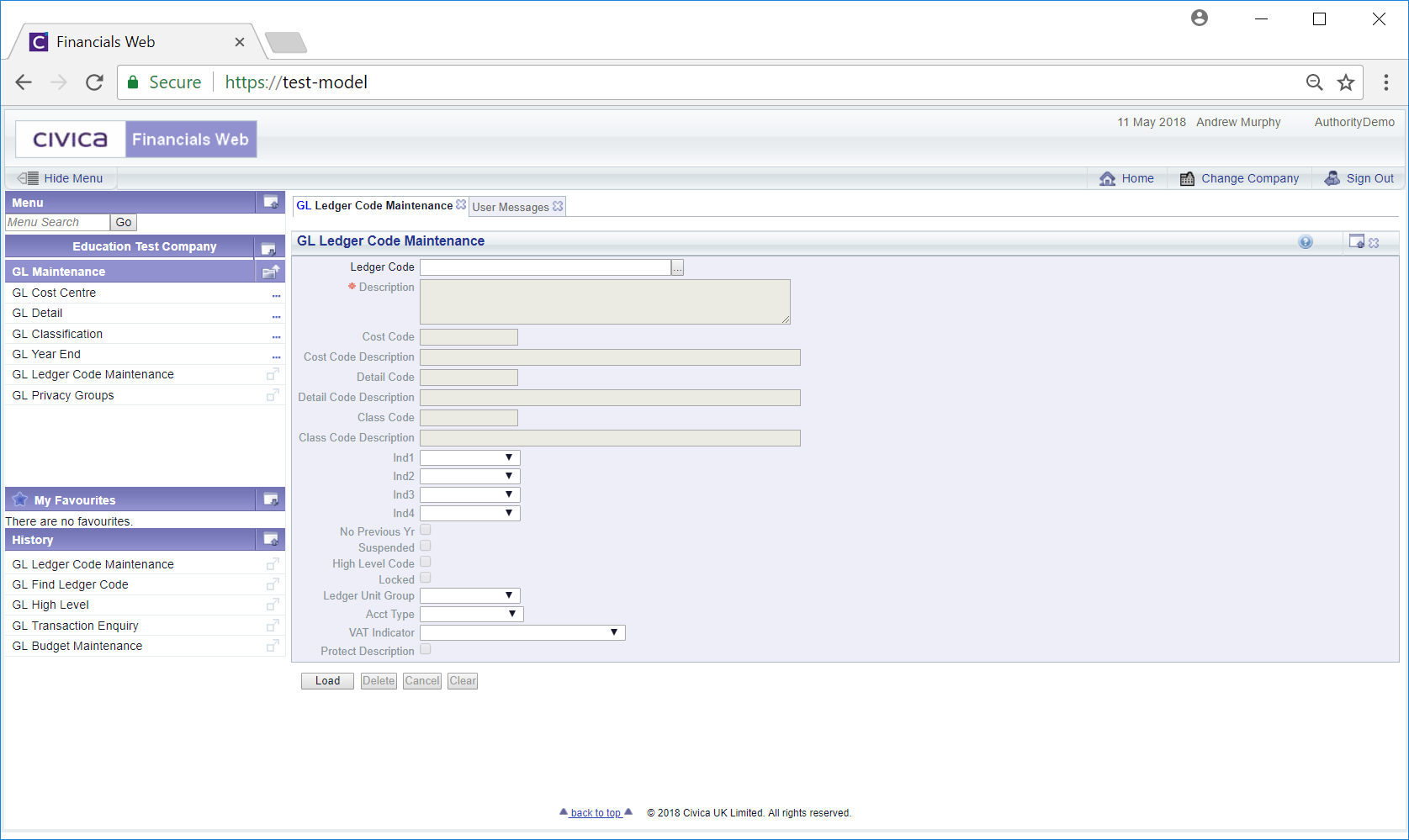Click the Delete button

point(379,681)
